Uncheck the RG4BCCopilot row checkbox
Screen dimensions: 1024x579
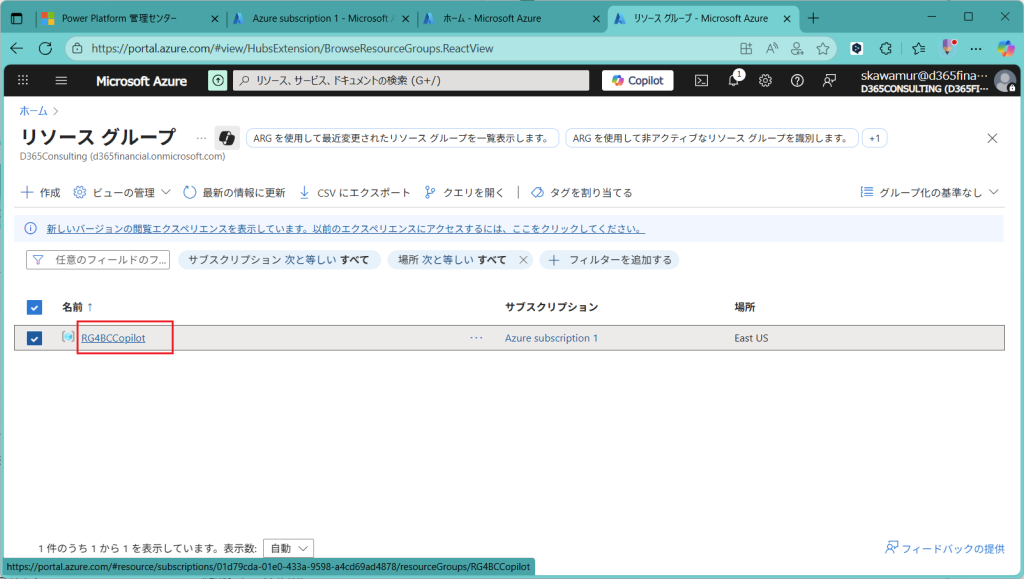(x=35, y=338)
